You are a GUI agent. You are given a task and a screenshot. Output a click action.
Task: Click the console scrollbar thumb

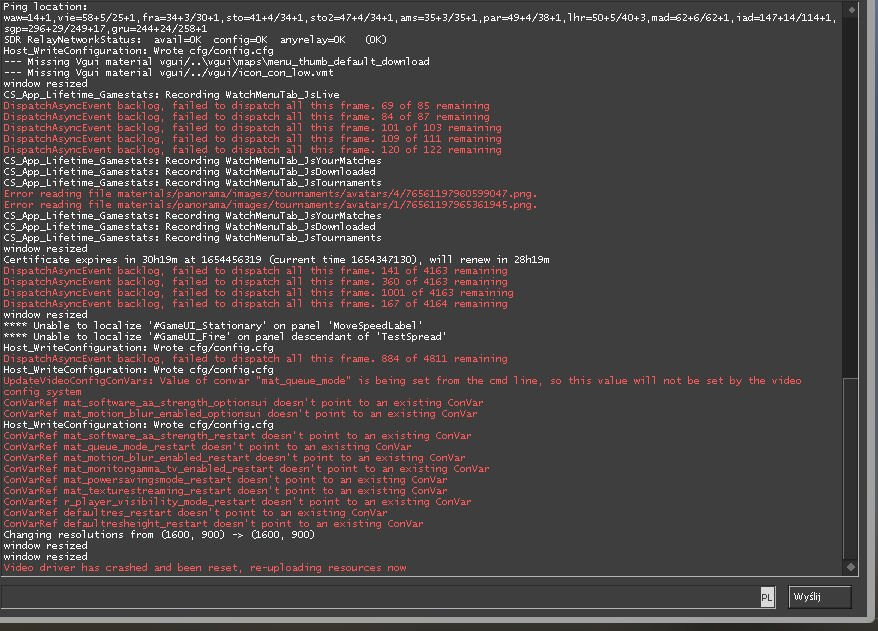click(x=851, y=468)
